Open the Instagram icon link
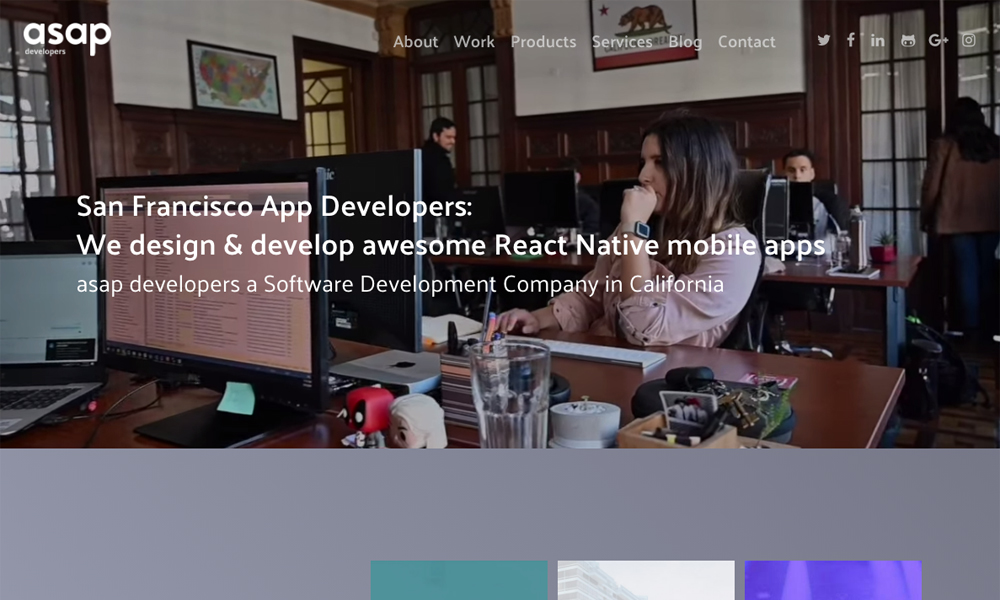Viewport: 1000px width, 600px height. (969, 40)
